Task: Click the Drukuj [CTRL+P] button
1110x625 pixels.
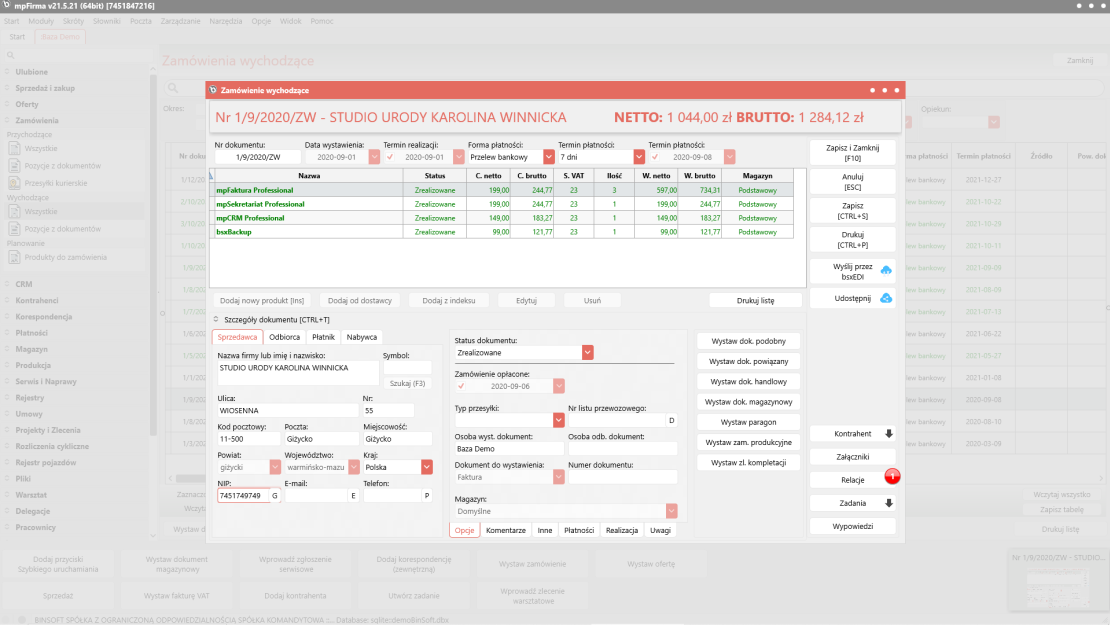Action: (x=852, y=240)
